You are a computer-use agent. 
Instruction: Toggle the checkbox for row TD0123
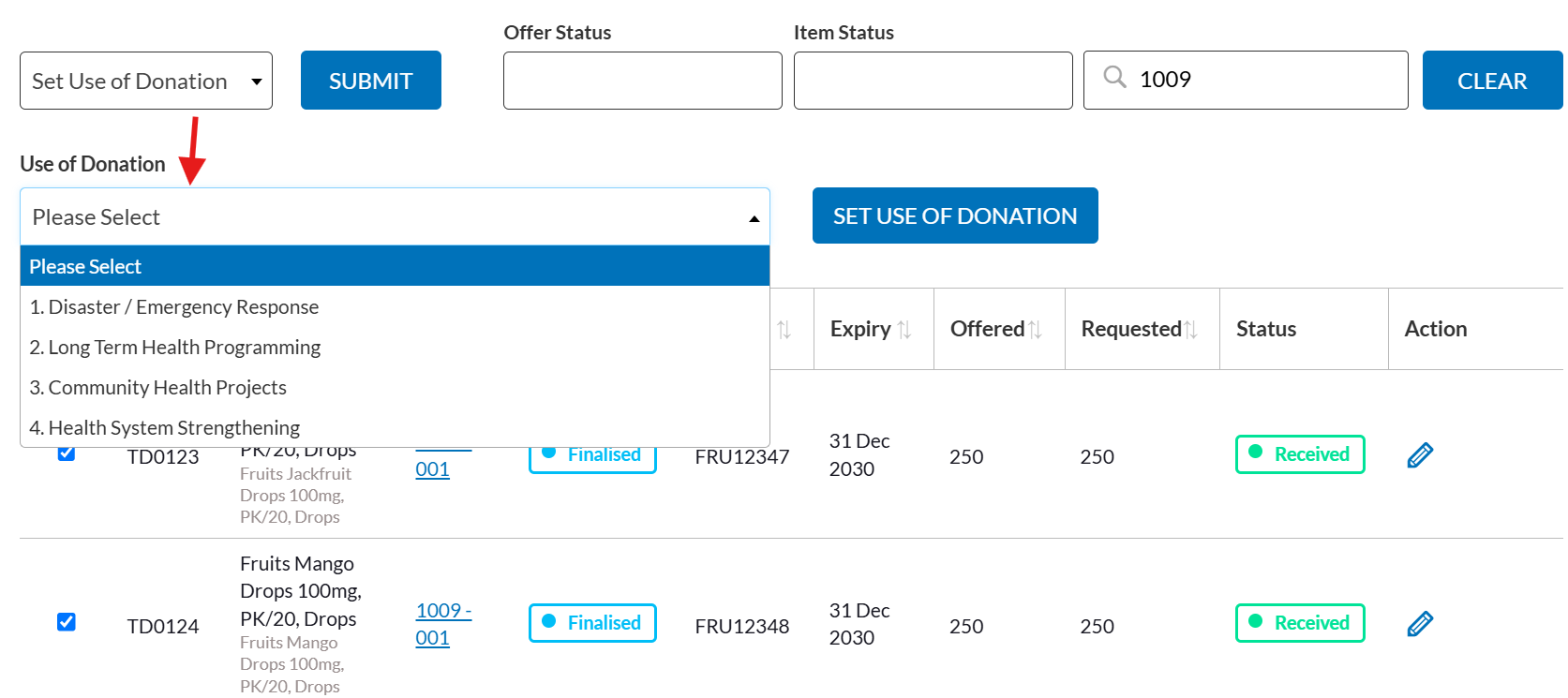pos(67,454)
